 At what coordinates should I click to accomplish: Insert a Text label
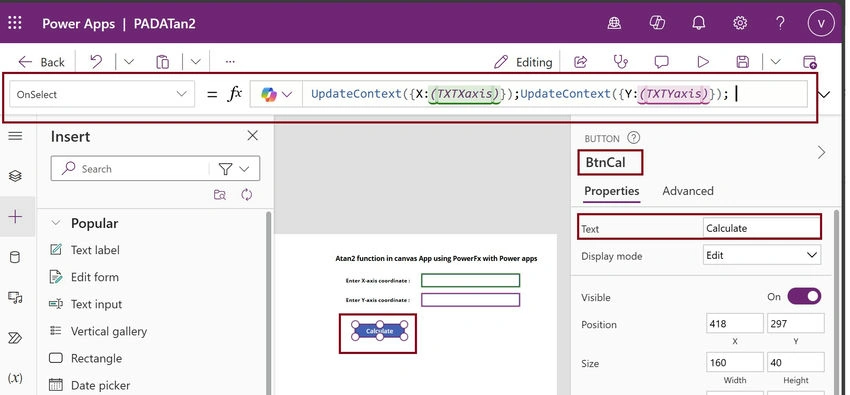pos(85,250)
